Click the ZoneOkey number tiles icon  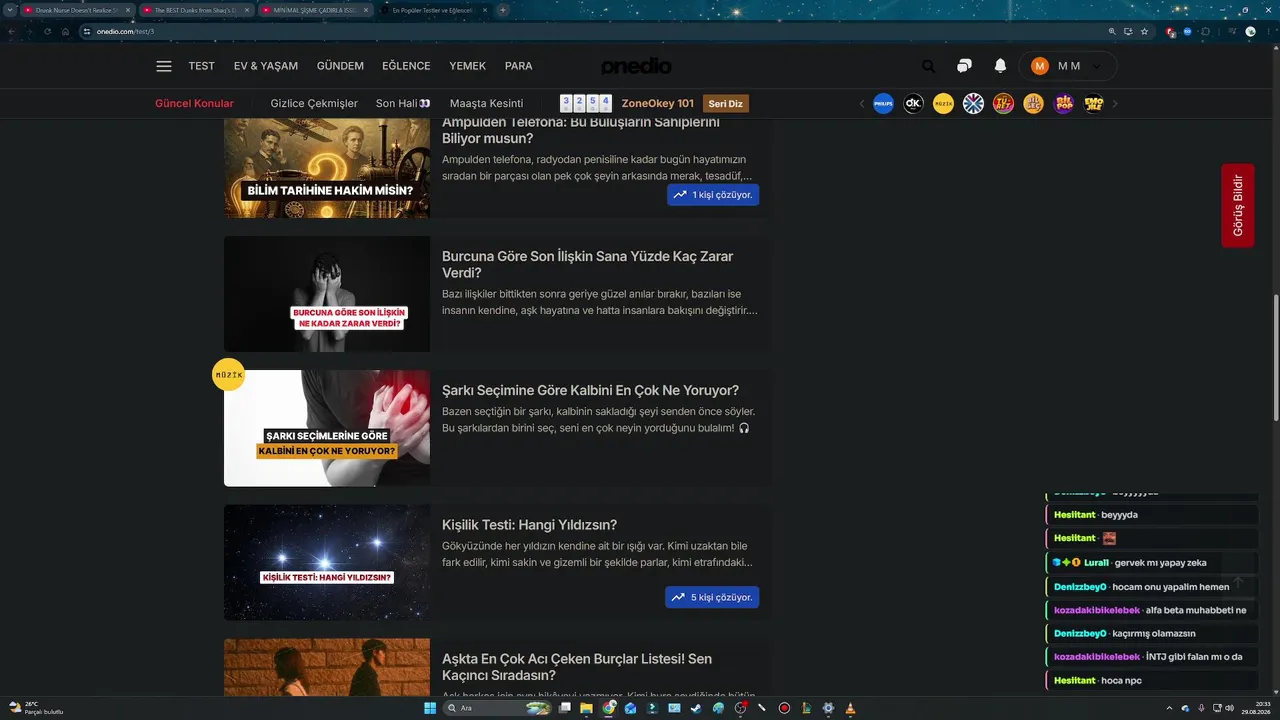585,103
